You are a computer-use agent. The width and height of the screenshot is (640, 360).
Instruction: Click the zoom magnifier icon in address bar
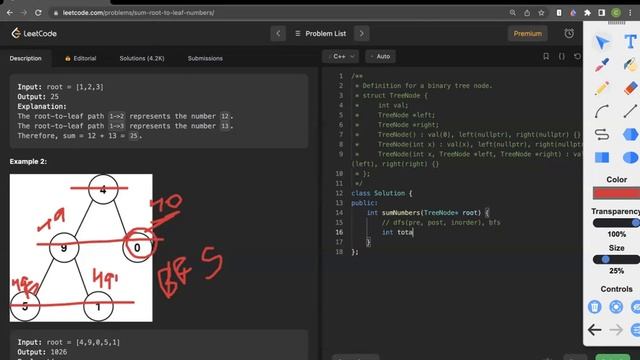[x=513, y=13]
